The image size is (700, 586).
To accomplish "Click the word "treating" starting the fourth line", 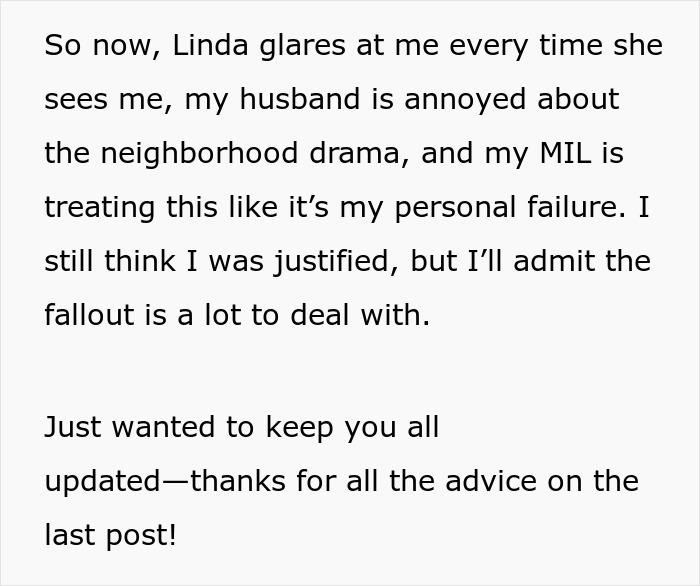I will pyautogui.click(x=100, y=208).
